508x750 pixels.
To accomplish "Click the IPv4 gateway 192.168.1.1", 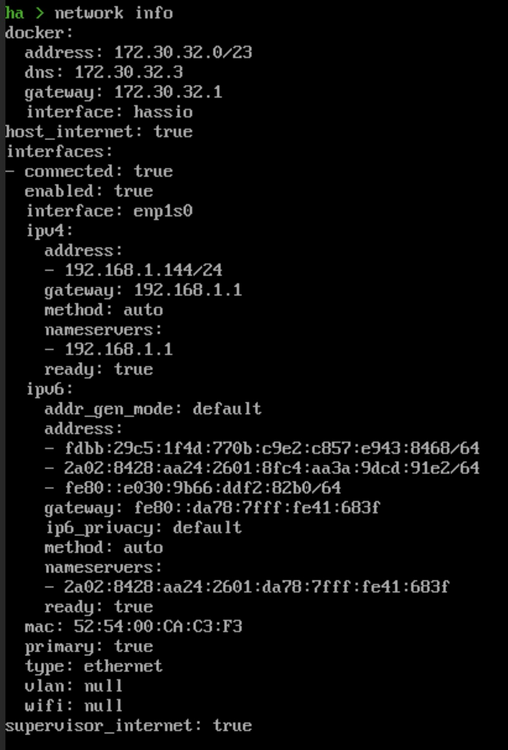I will [188, 290].
